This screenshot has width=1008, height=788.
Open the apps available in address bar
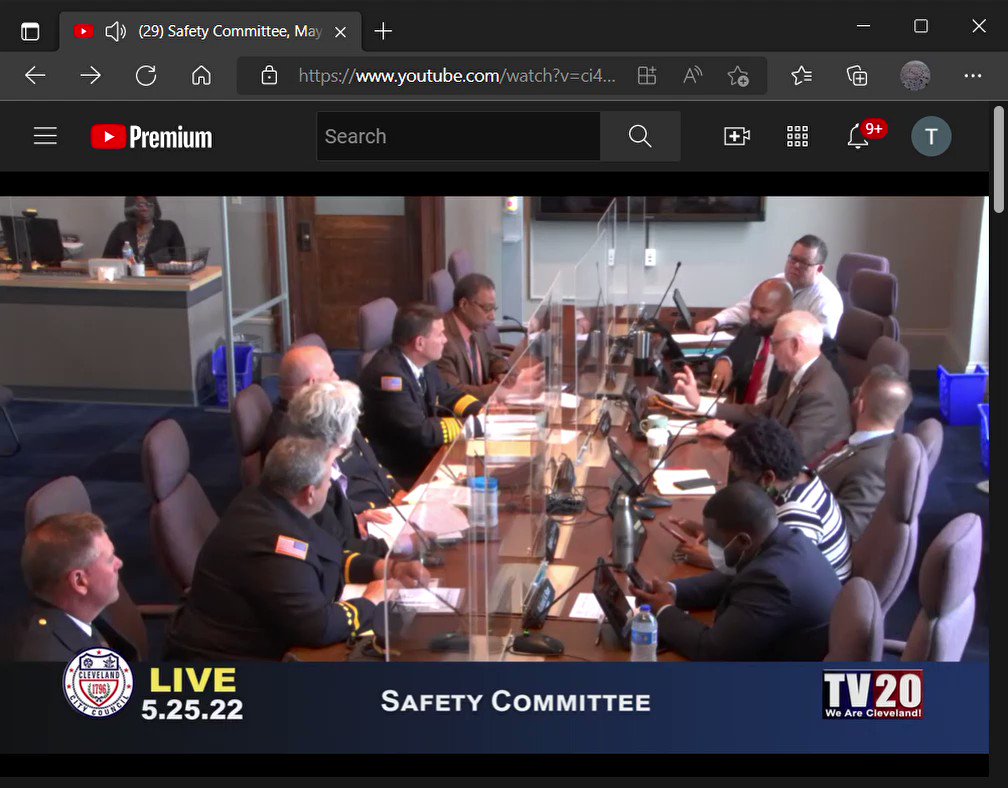point(647,76)
